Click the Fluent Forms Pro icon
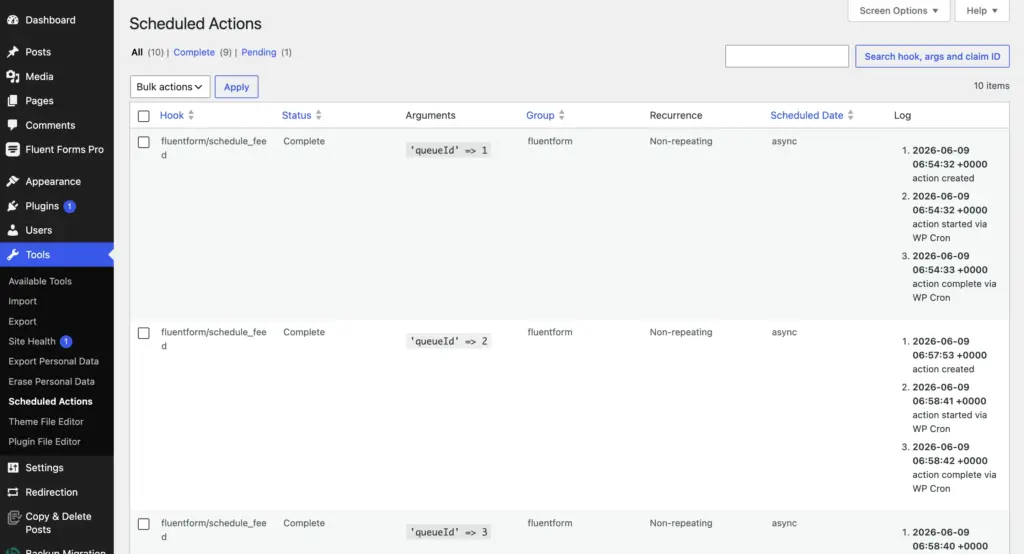Screen dimensions: 1024x554 click(x=12, y=149)
